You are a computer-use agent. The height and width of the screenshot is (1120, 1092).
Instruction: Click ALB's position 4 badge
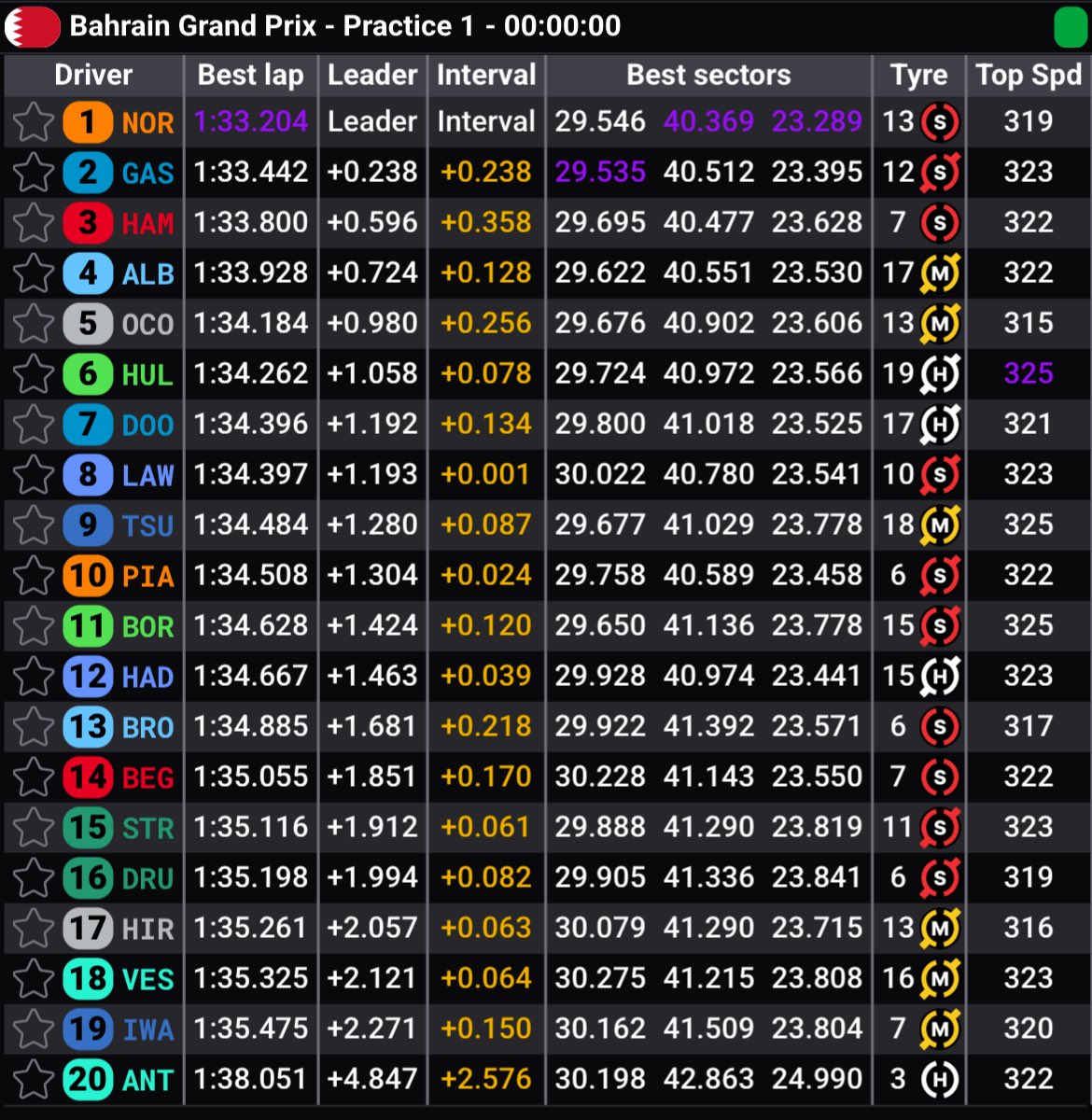click(88, 273)
